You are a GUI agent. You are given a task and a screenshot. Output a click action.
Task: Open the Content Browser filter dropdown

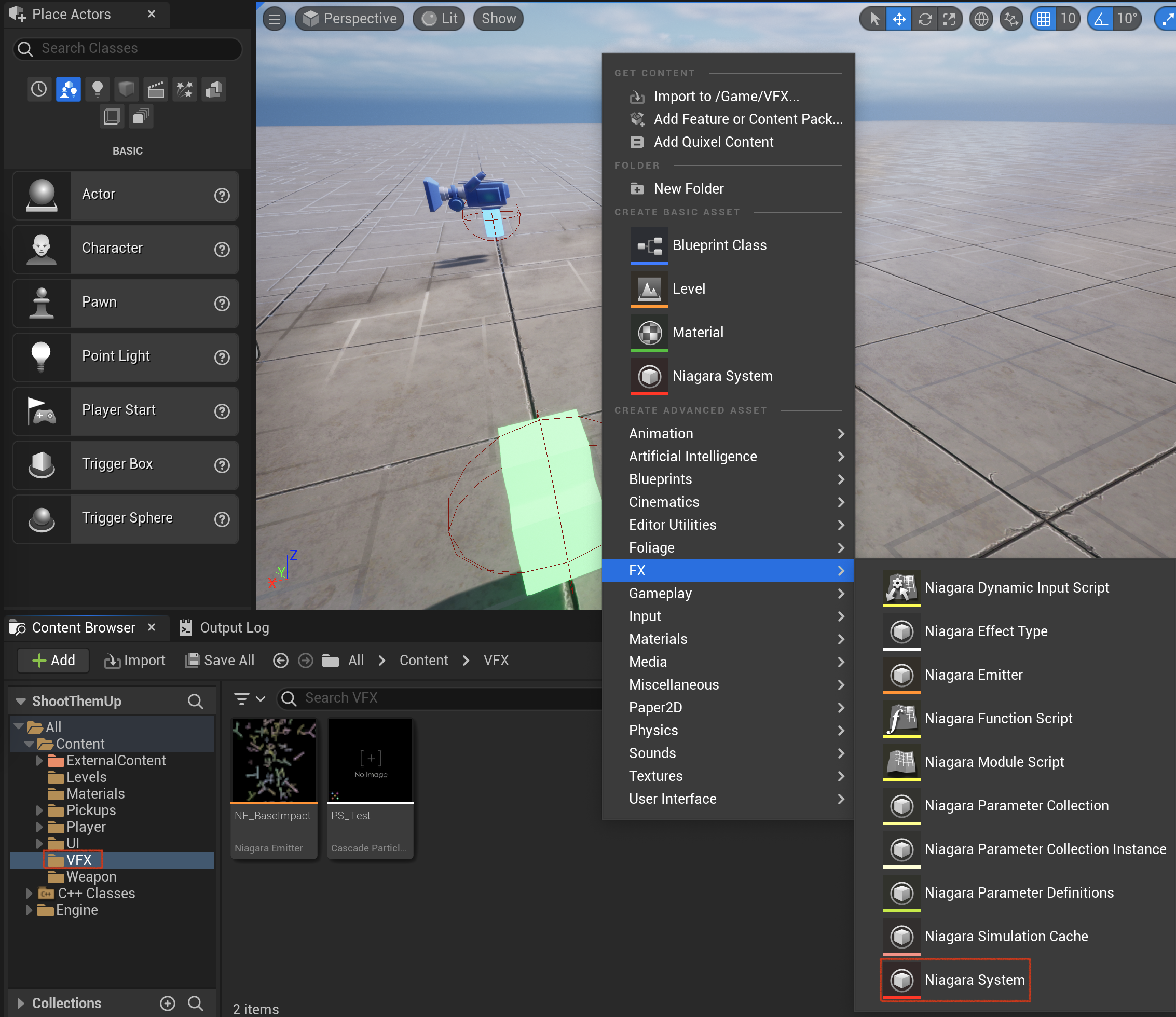(x=250, y=698)
